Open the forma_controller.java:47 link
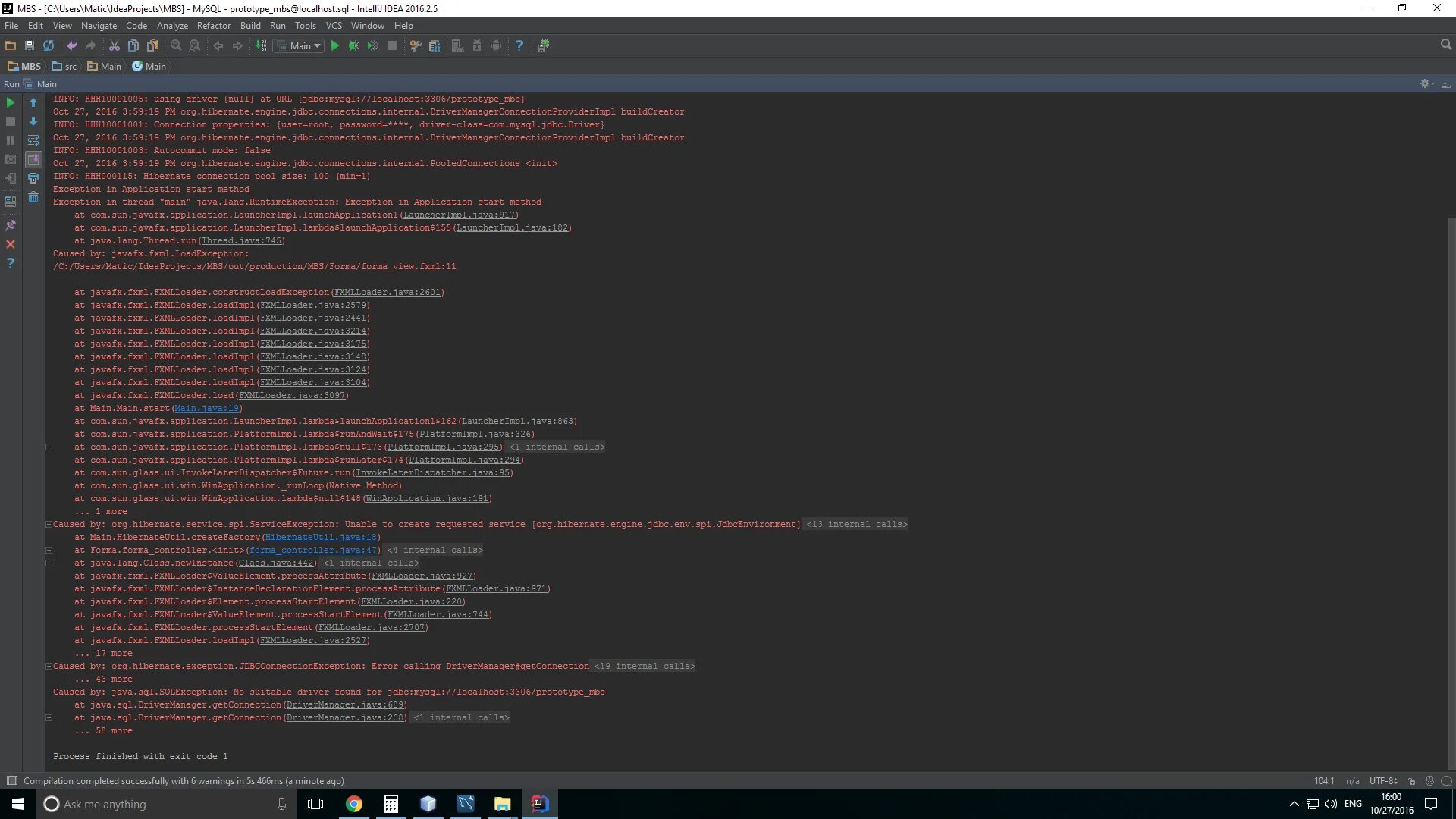The image size is (1456, 819). (x=313, y=550)
